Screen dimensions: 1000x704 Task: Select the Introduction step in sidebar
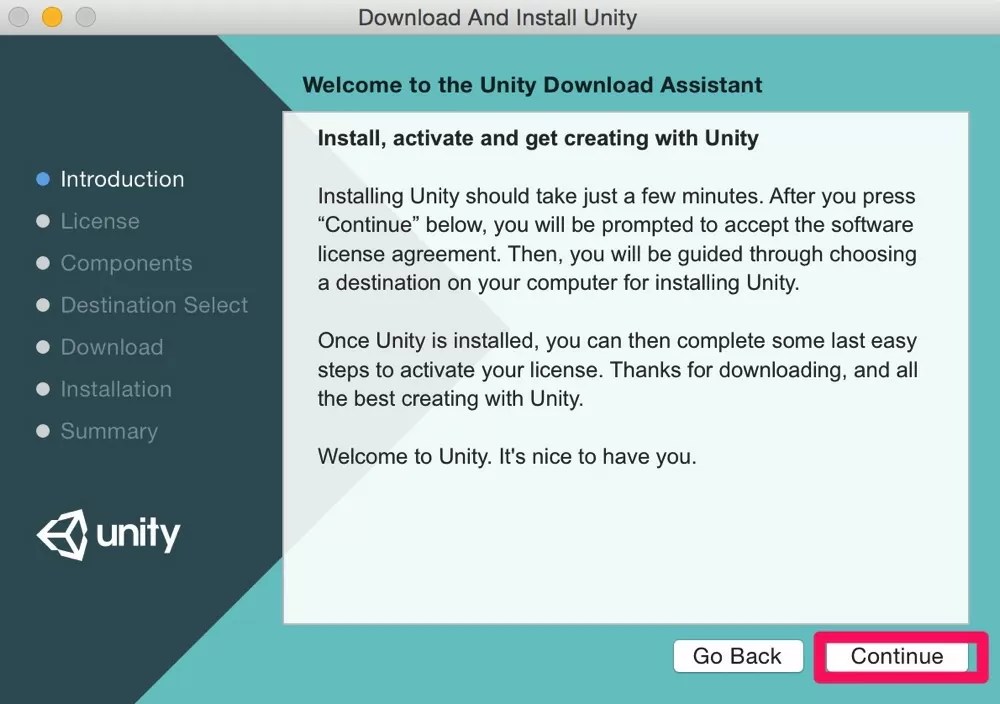[x=122, y=179]
